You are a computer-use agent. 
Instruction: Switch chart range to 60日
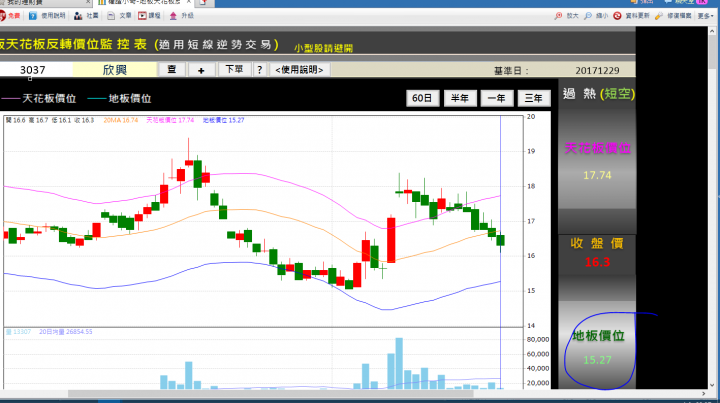point(422,98)
